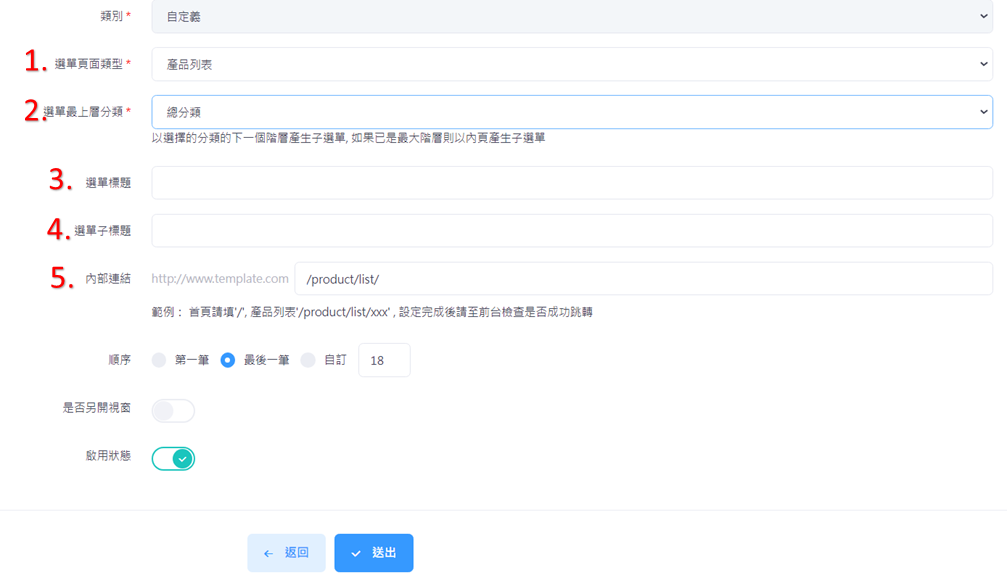Click the http://www.template.com URL prefix text
Viewport: 1007px width, 586px height.
[220, 279]
